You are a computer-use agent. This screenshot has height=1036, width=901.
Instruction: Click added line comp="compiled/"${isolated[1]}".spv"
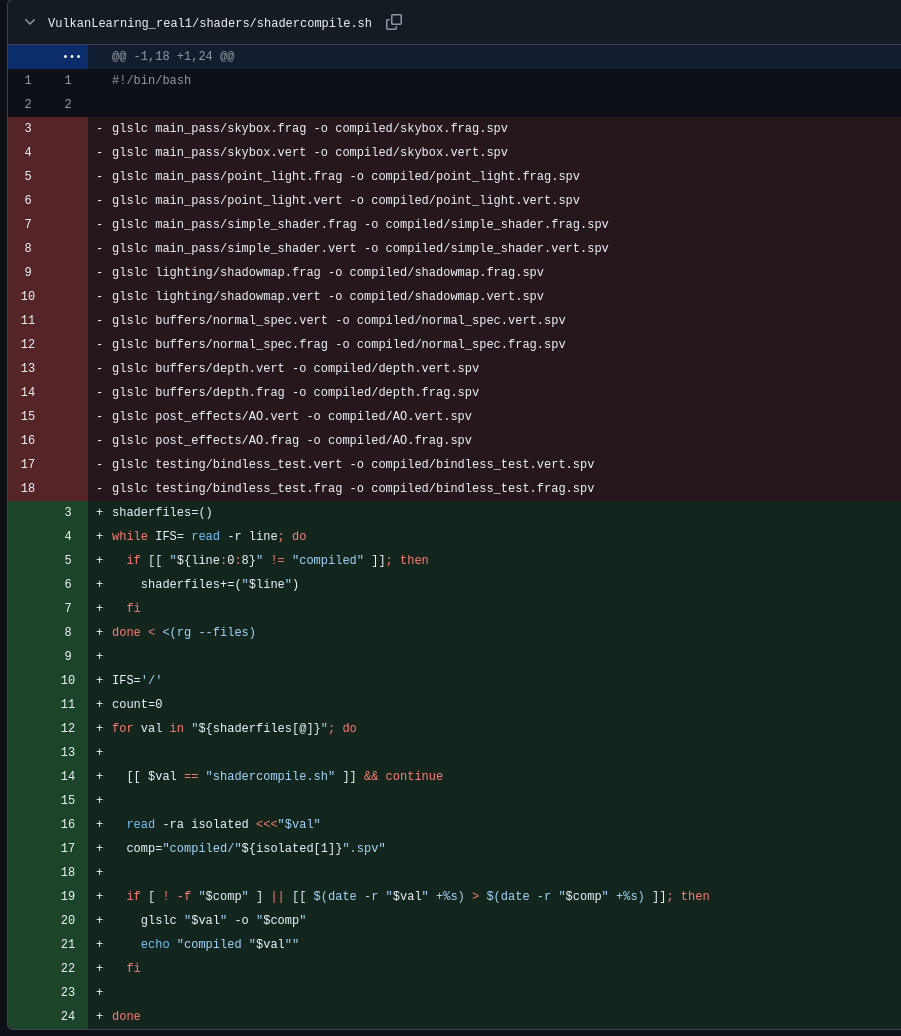pos(256,848)
